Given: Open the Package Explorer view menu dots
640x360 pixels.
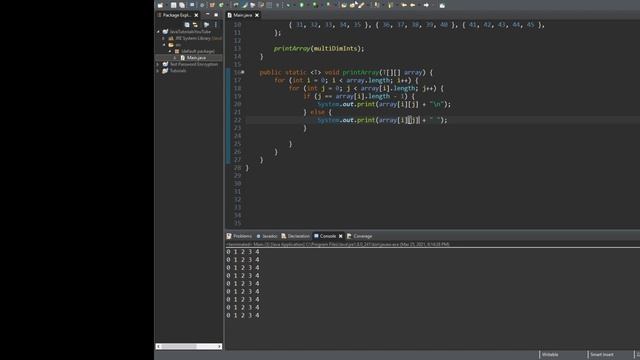Looking at the screenshot, I should [x=216, y=24].
